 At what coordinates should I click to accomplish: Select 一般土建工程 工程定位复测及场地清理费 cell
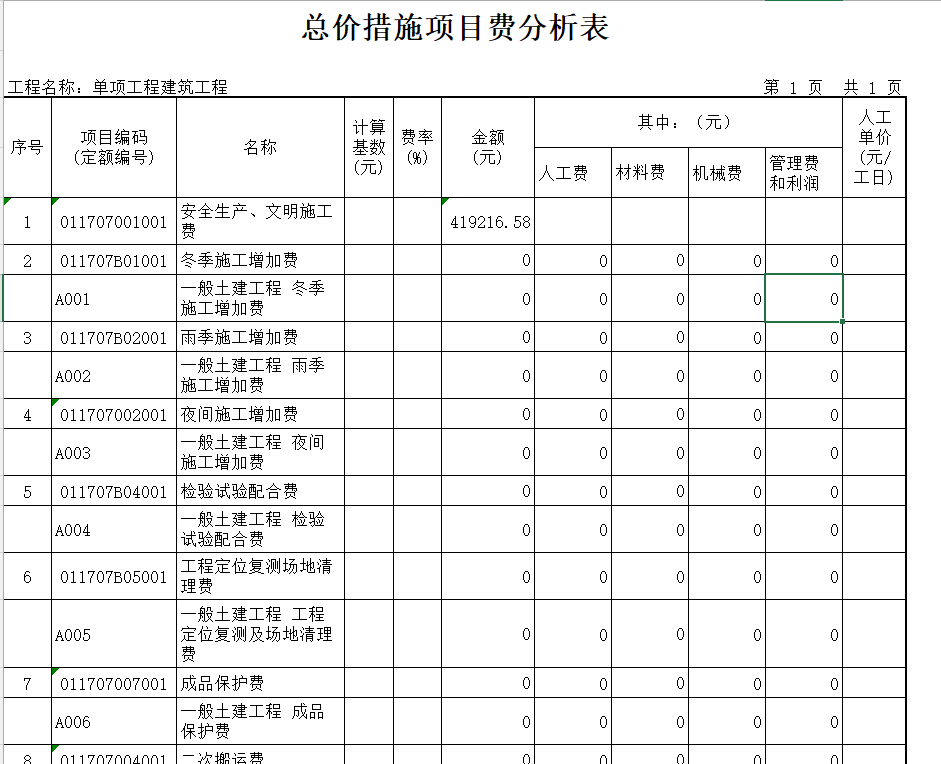260,634
